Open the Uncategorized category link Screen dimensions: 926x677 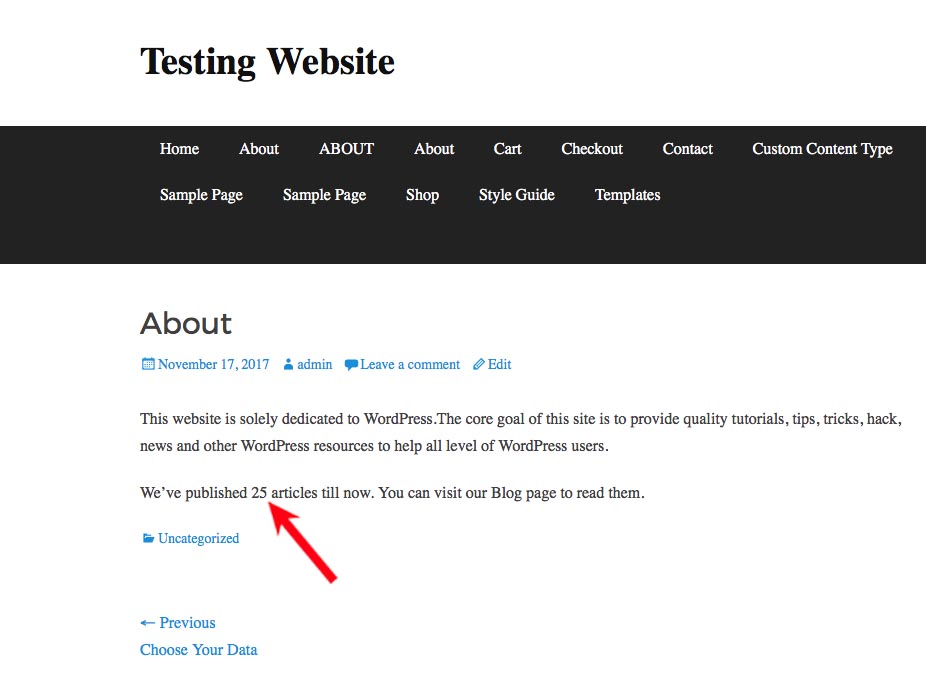coord(198,538)
